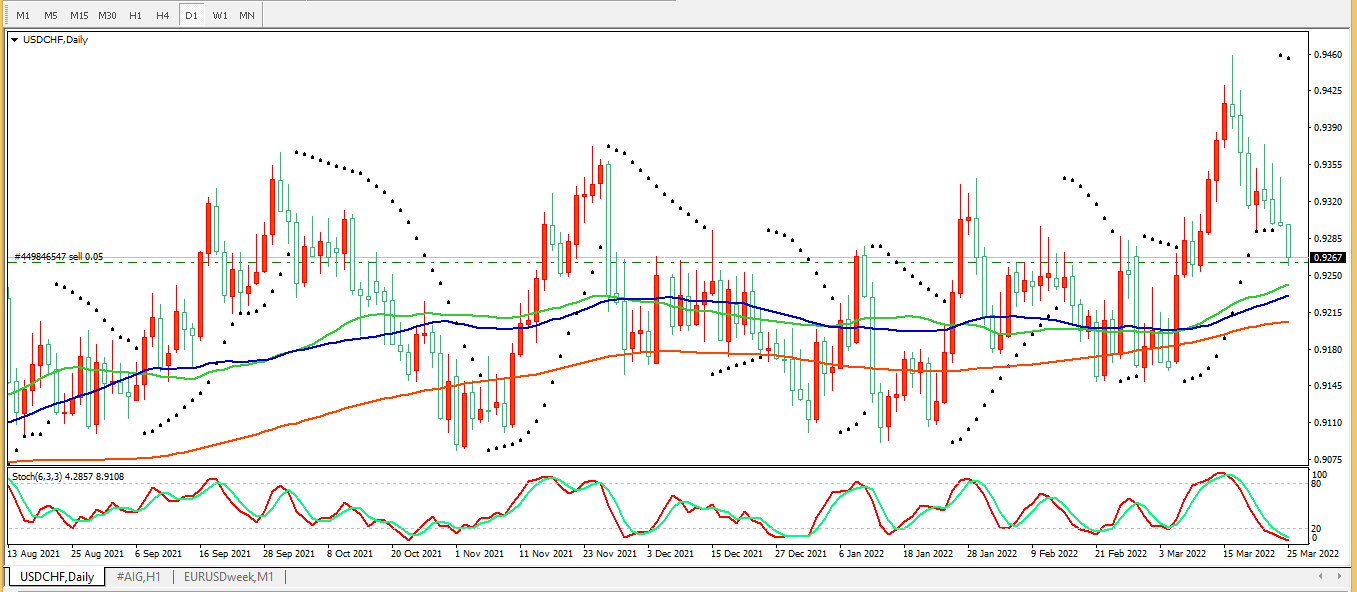Select the M15 timeframe button
The image size is (1357, 592).
[x=79, y=16]
